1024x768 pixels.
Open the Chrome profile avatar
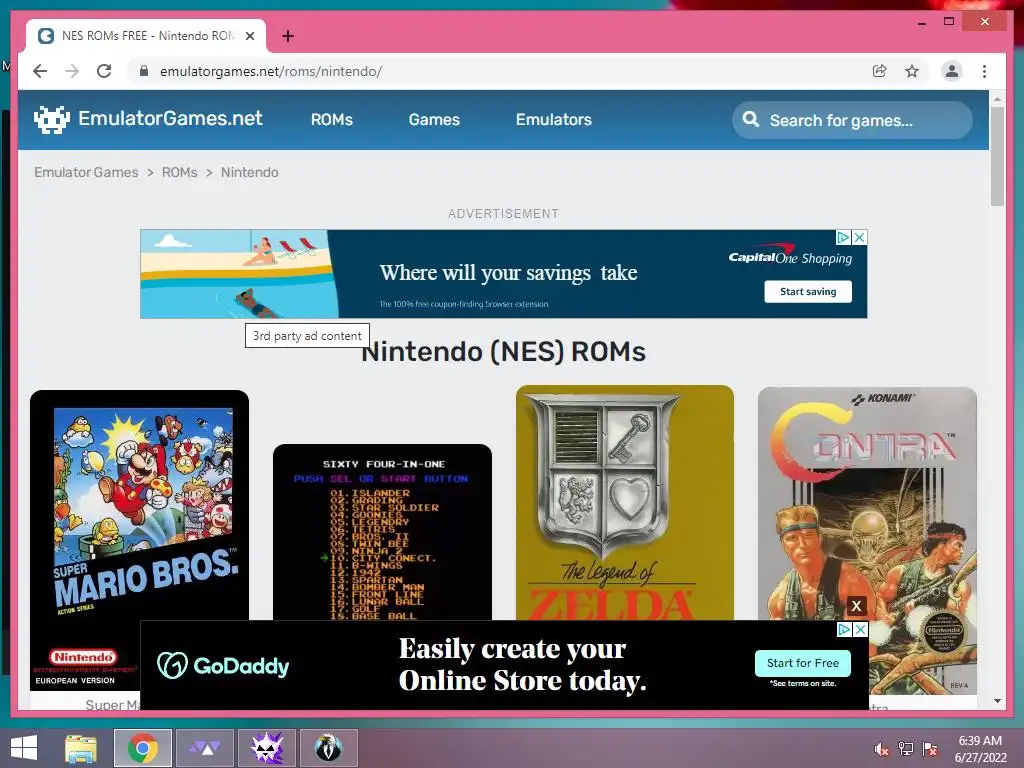(x=952, y=71)
